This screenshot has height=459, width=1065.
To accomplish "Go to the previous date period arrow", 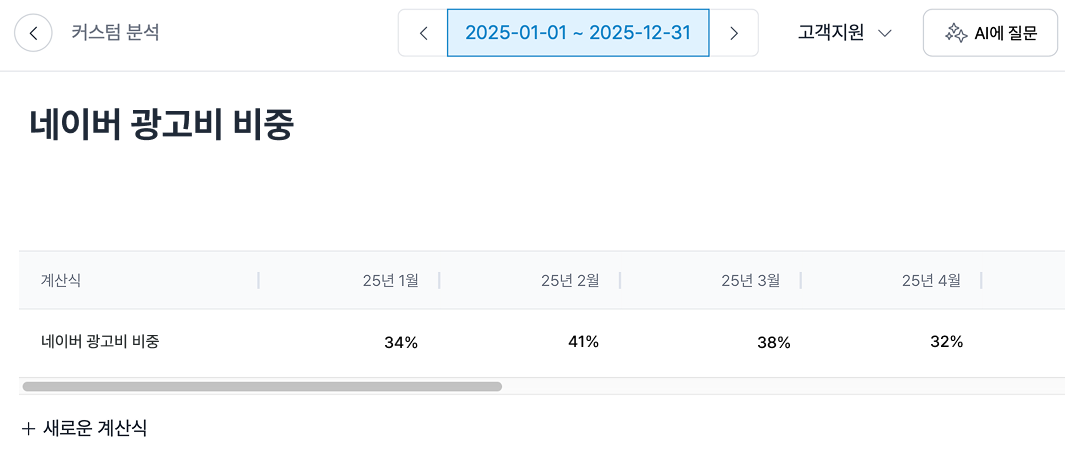I will click(423, 33).
